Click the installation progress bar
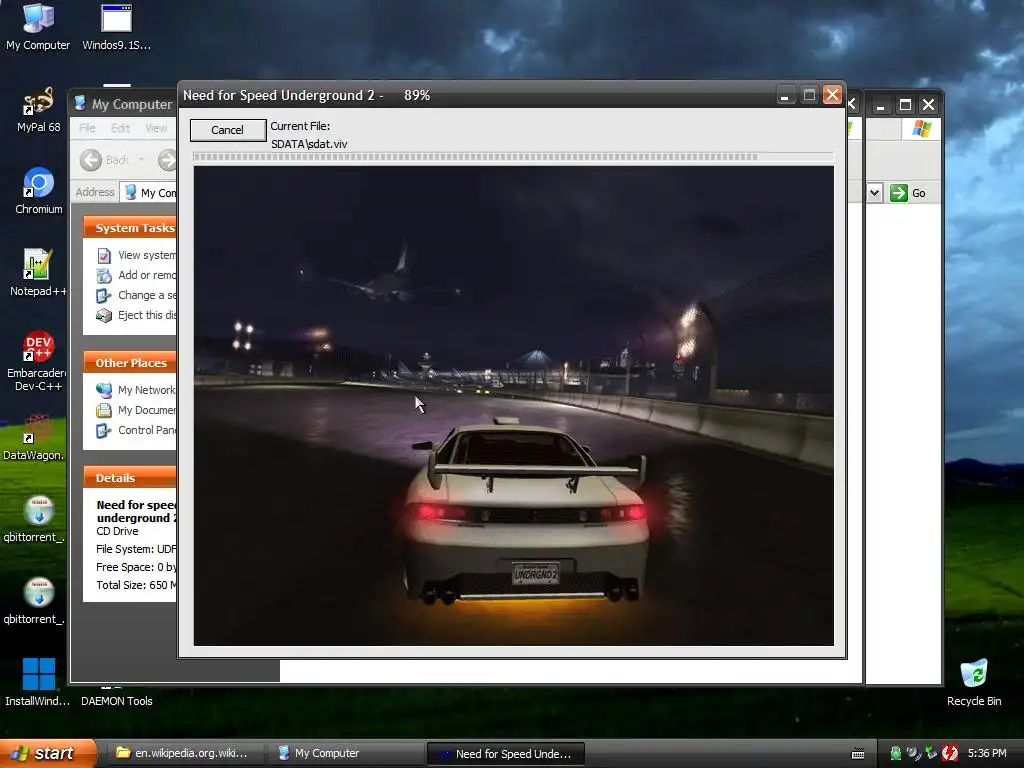 pos(513,157)
